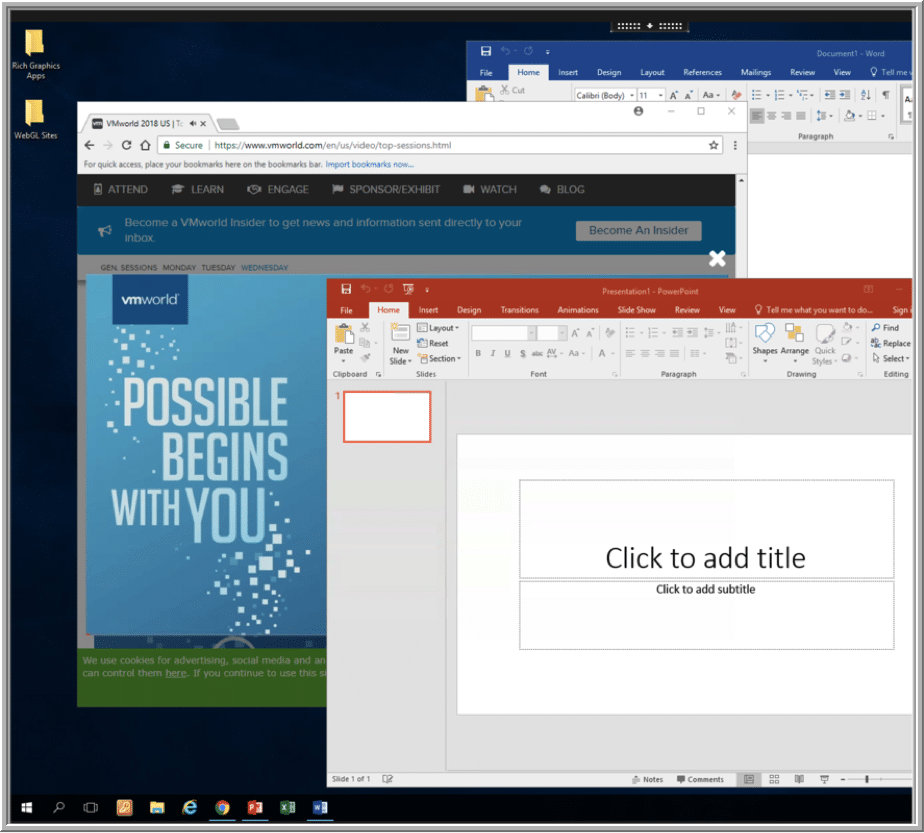The height and width of the screenshot is (833, 924).
Task: Open PowerPoint File backstage button
Action: point(346,310)
